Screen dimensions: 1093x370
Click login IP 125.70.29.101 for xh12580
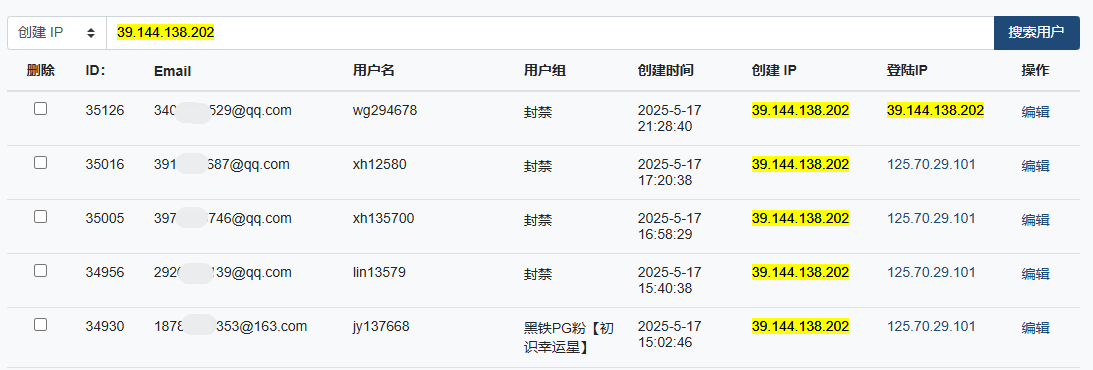tap(931, 164)
